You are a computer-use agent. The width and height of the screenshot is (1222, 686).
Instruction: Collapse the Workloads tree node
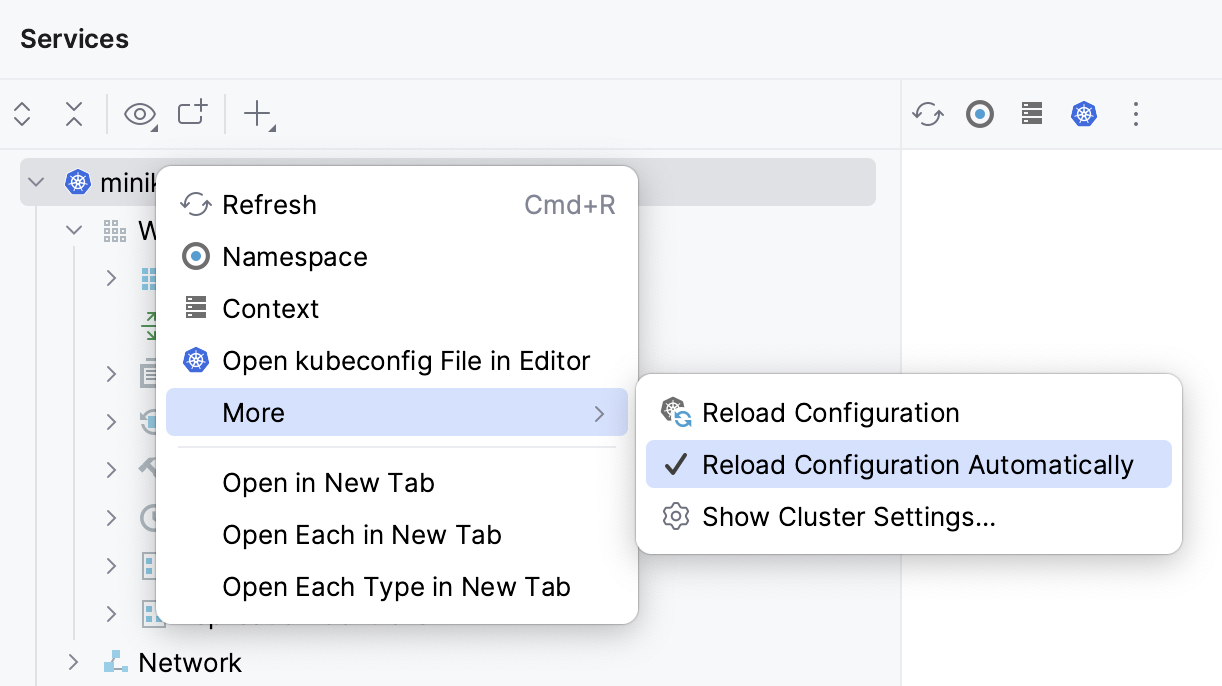74,231
